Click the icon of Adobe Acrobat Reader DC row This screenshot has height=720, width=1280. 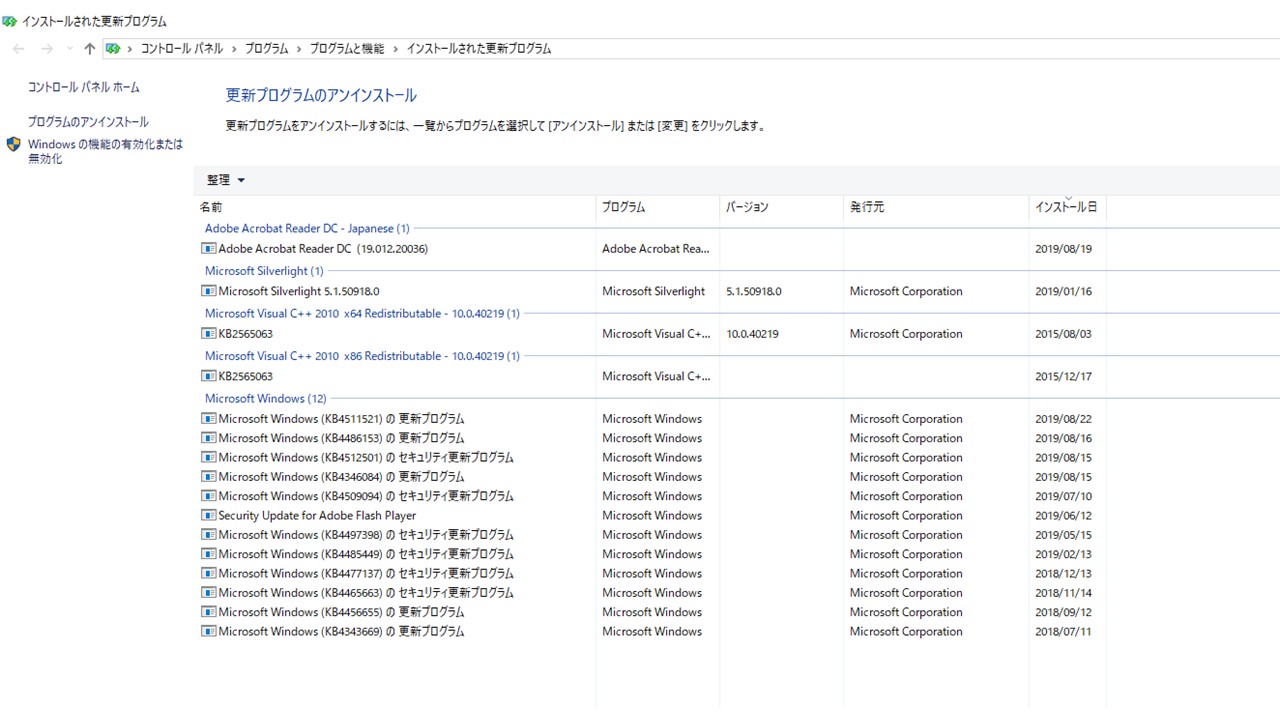point(208,249)
